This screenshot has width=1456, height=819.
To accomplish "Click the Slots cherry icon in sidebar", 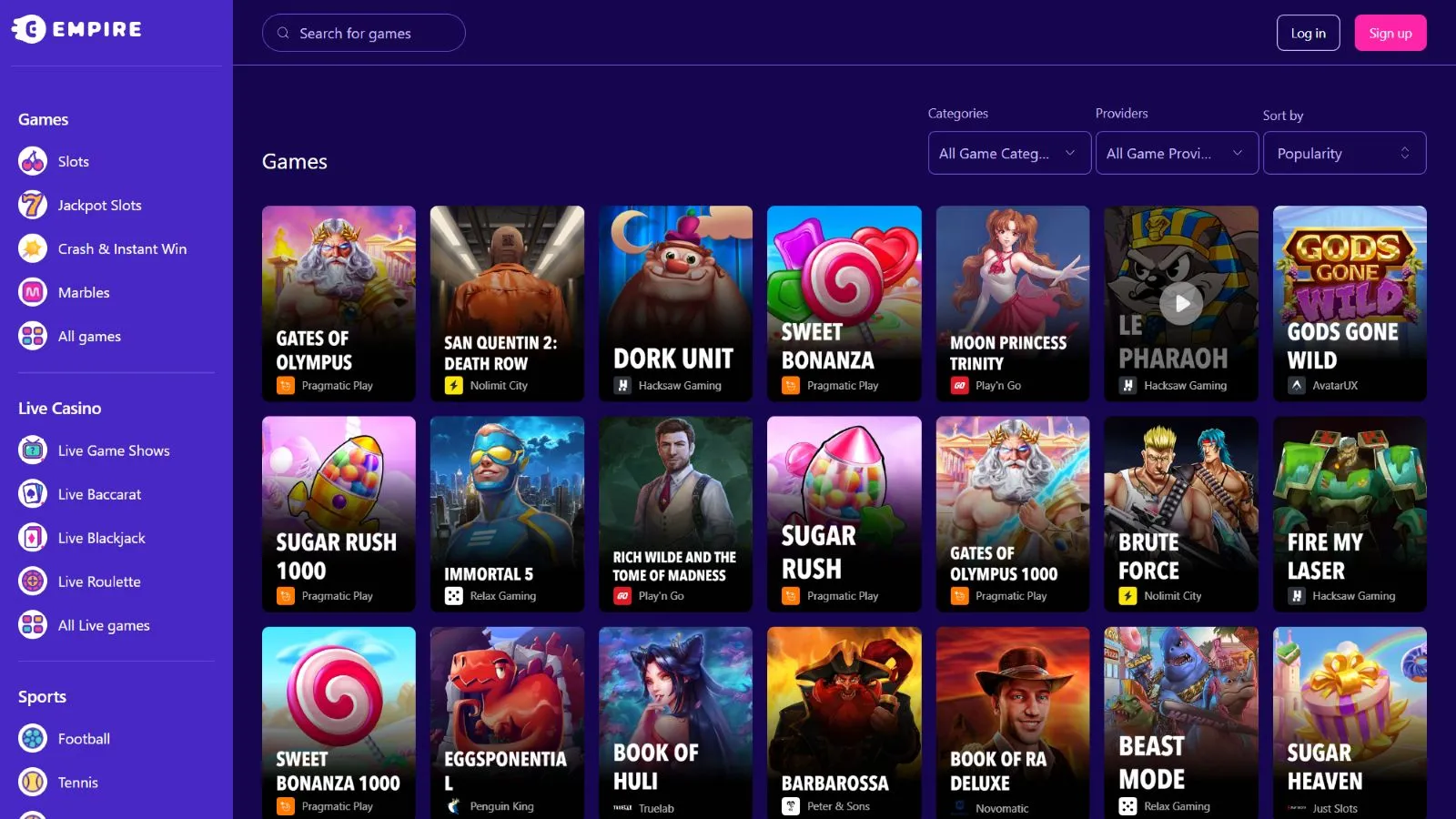I will click(33, 161).
